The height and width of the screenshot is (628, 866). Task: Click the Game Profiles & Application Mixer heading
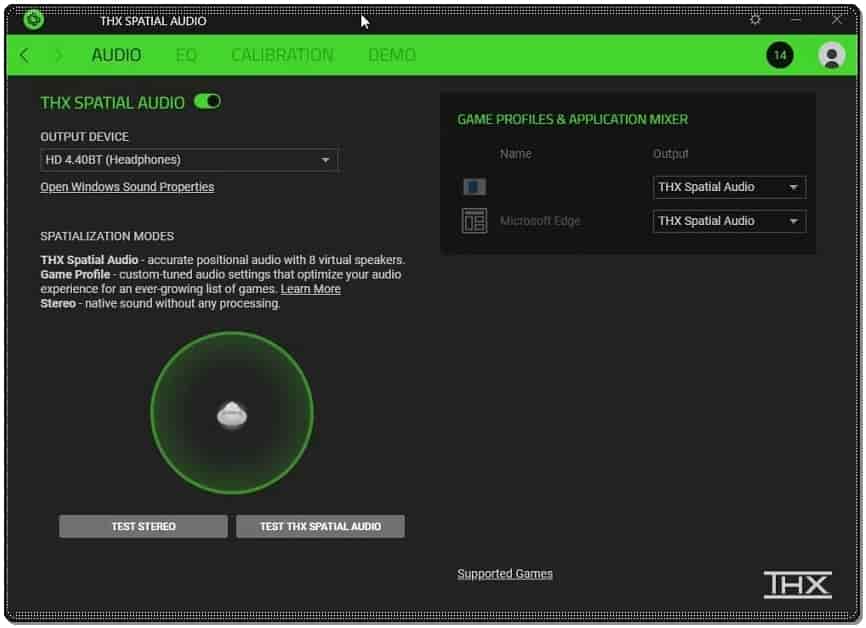click(x=573, y=119)
